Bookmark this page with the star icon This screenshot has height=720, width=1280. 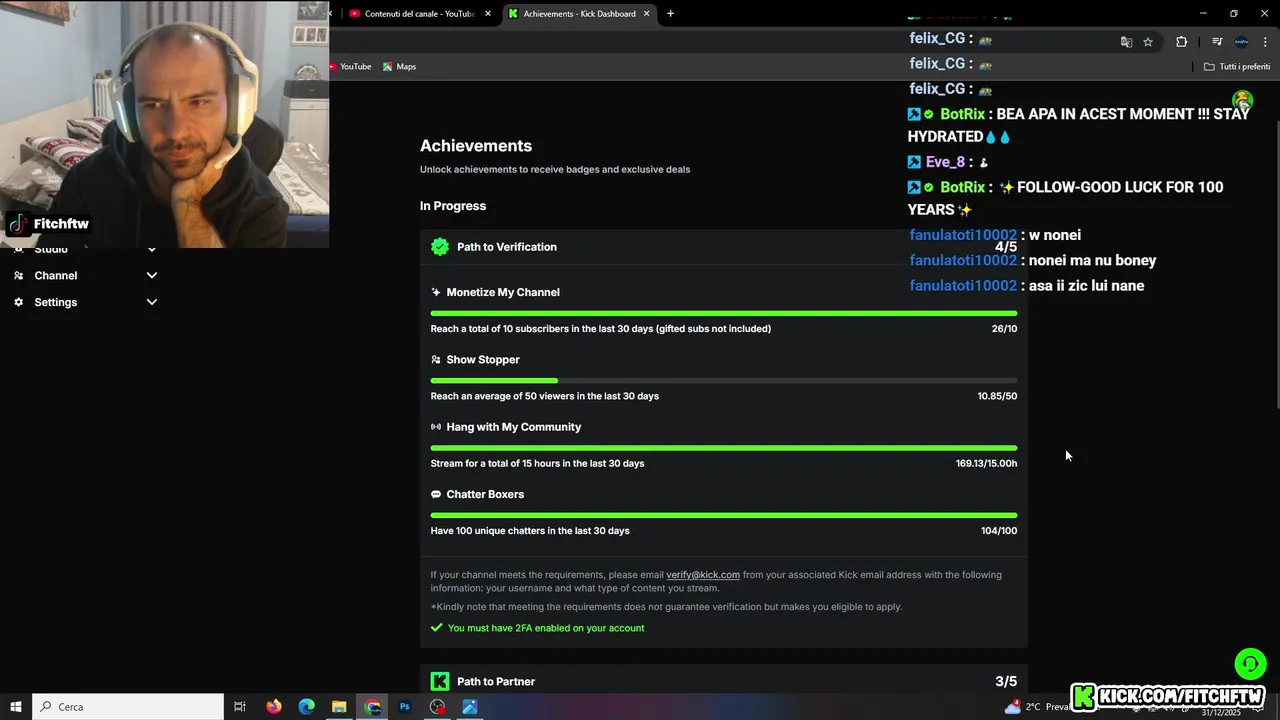click(1148, 42)
